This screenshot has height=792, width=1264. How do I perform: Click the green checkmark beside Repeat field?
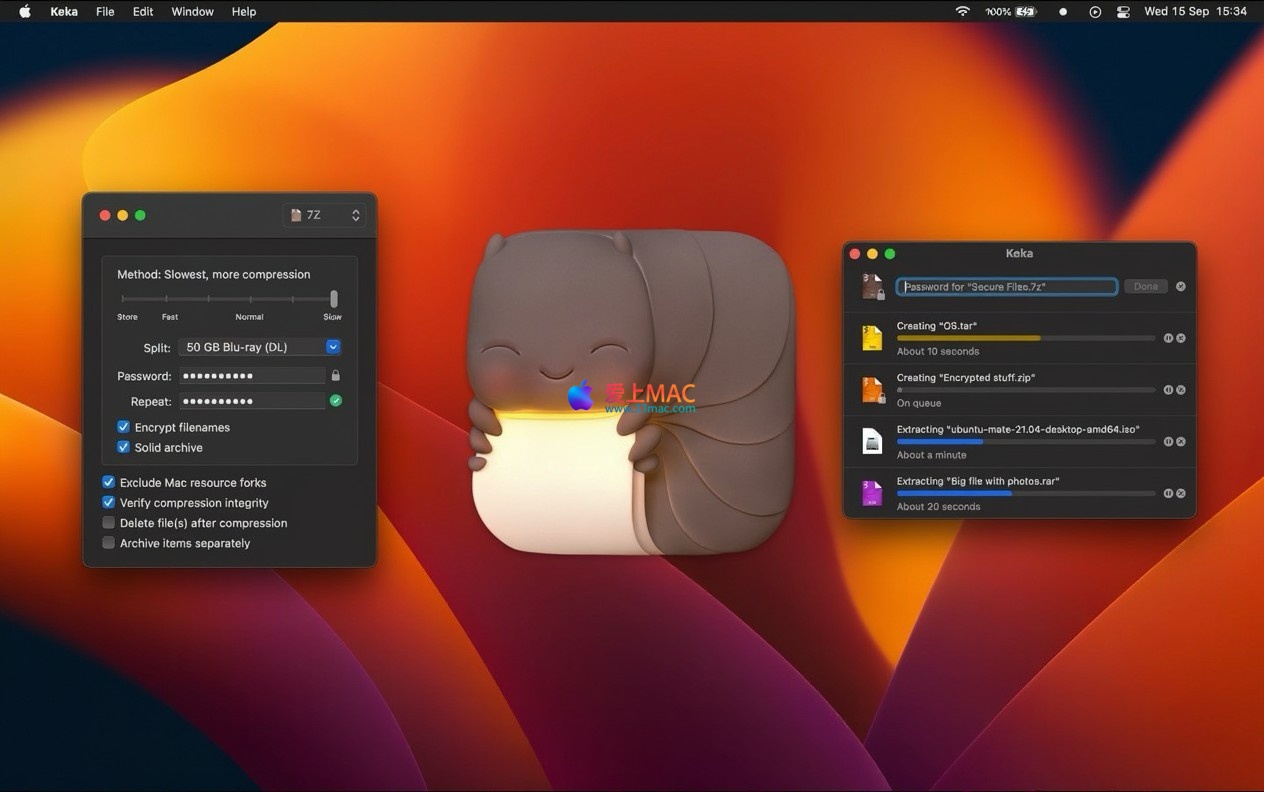(335, 401)
